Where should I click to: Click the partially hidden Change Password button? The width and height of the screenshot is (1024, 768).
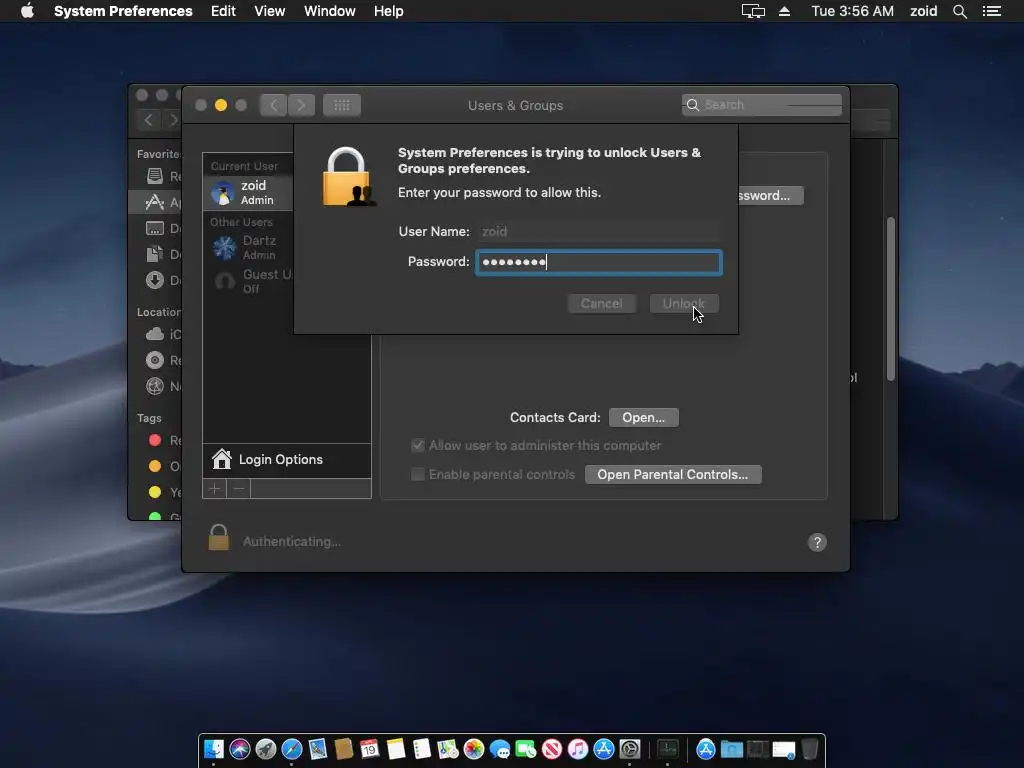[771, 195]
